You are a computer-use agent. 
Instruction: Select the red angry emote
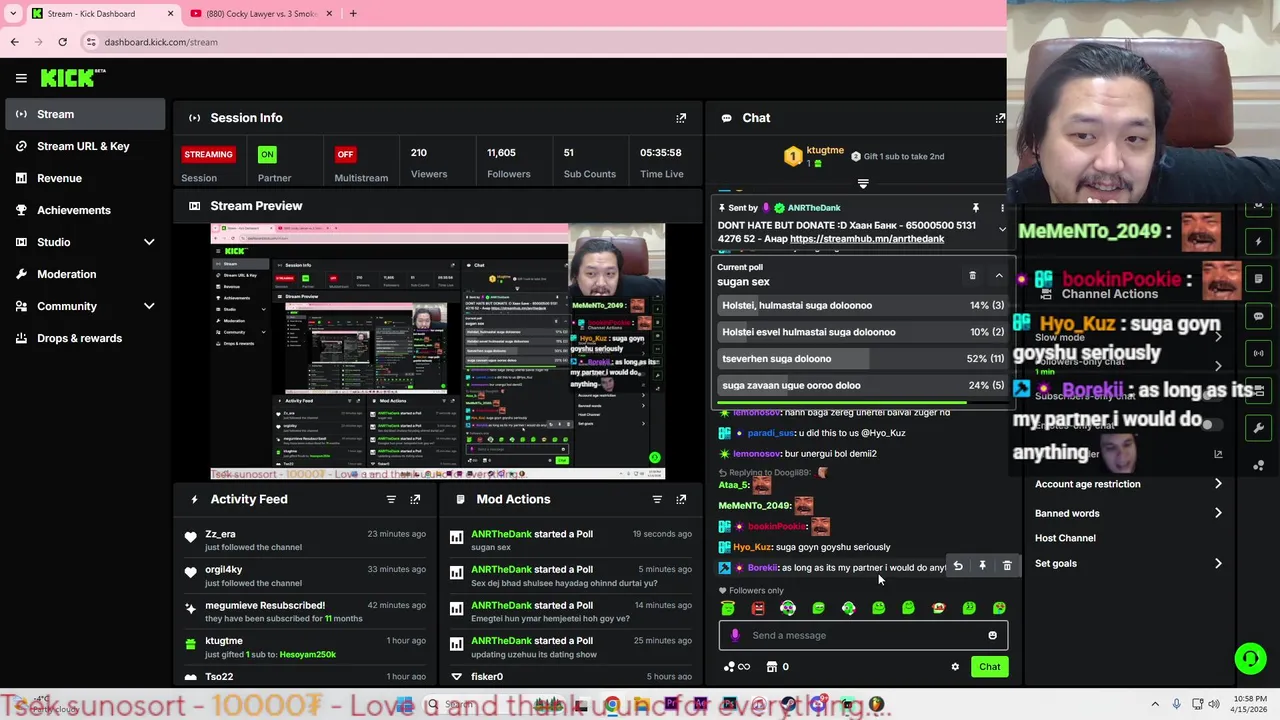758,608
